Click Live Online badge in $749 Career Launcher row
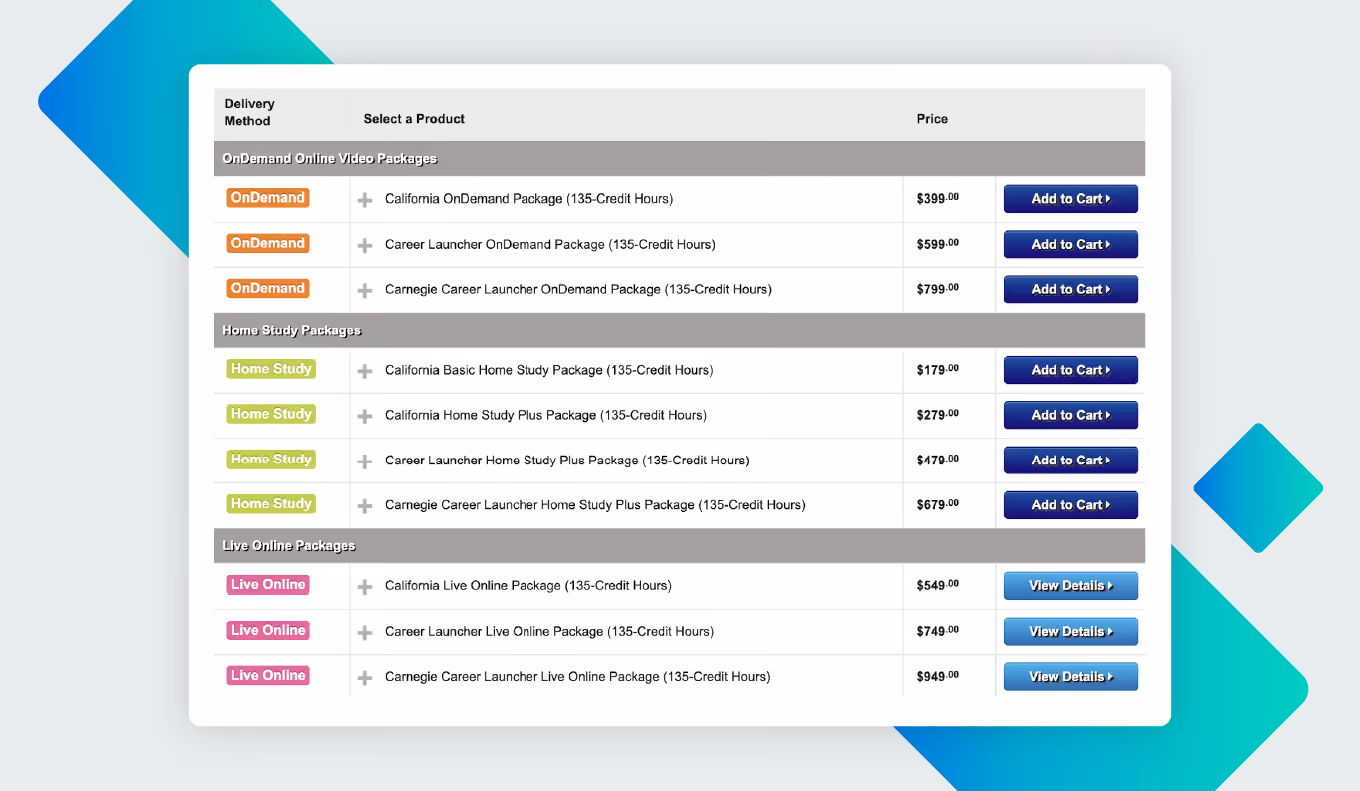The width and height of the screenshot is (1360, 791). tap(268, 630)
